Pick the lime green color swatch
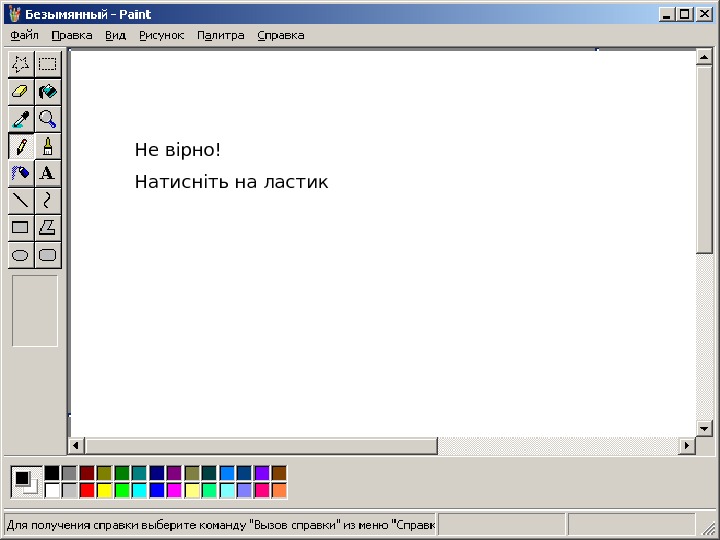 (x=122, y=490)
